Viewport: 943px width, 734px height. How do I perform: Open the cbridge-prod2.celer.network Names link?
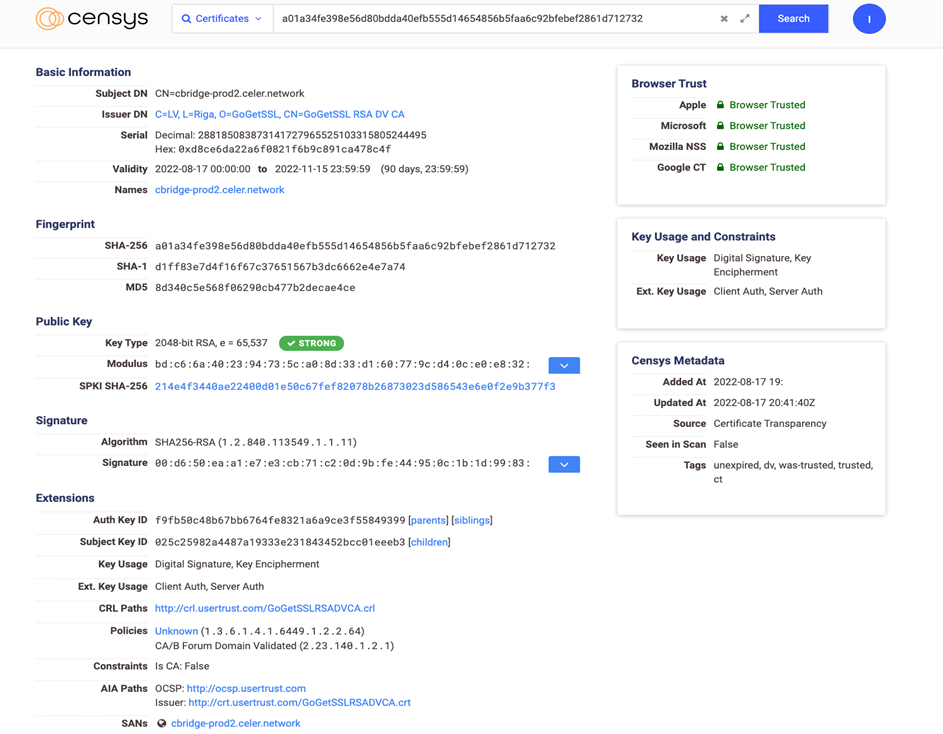[220, 190]
